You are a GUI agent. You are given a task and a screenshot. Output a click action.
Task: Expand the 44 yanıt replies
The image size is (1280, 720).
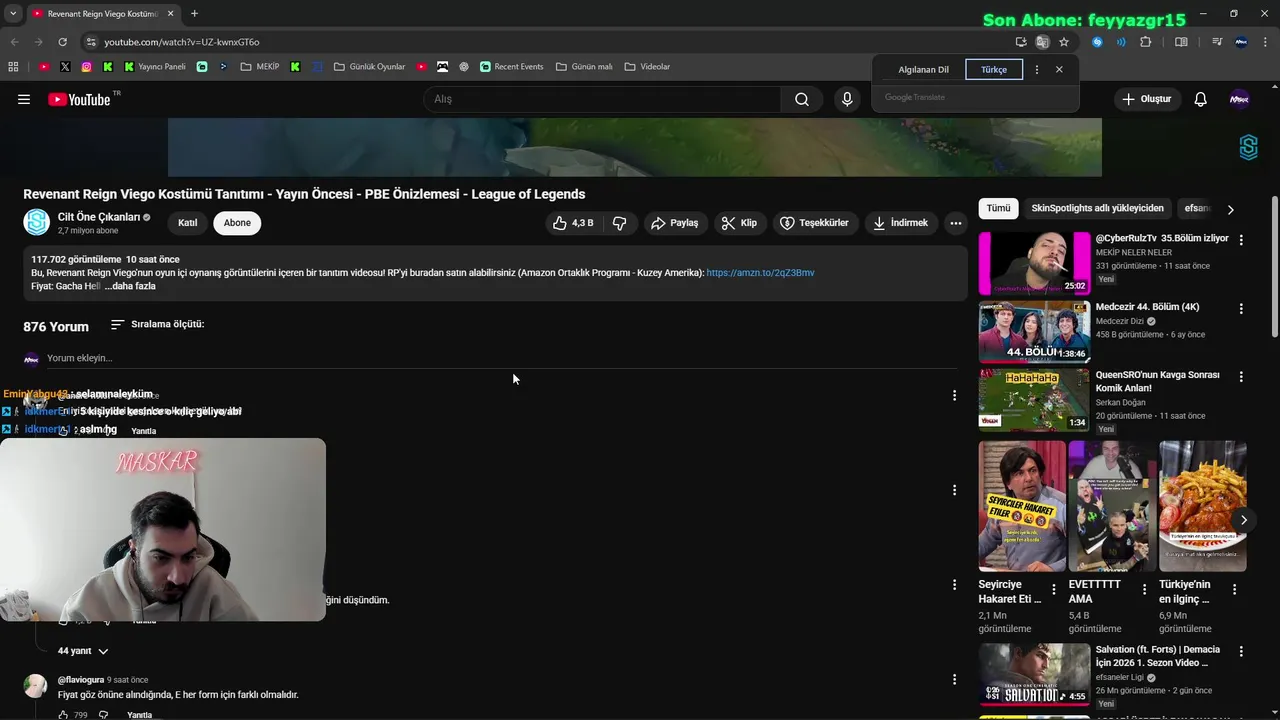(x=83, y=651)
